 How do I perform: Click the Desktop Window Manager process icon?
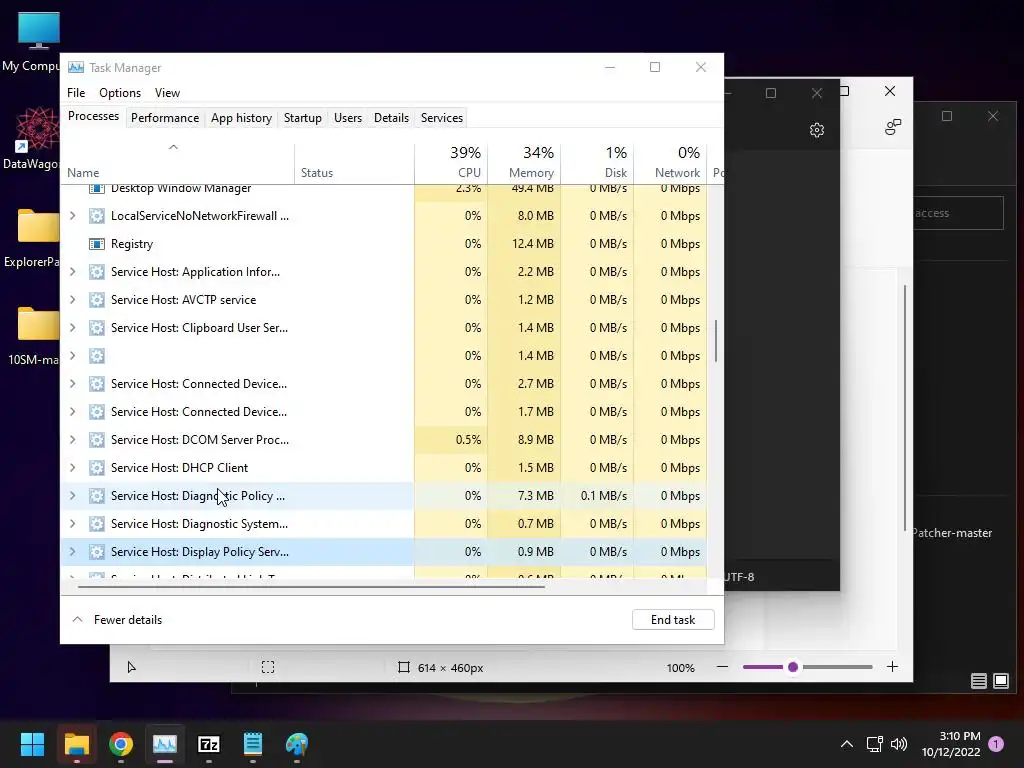point(97,189)
